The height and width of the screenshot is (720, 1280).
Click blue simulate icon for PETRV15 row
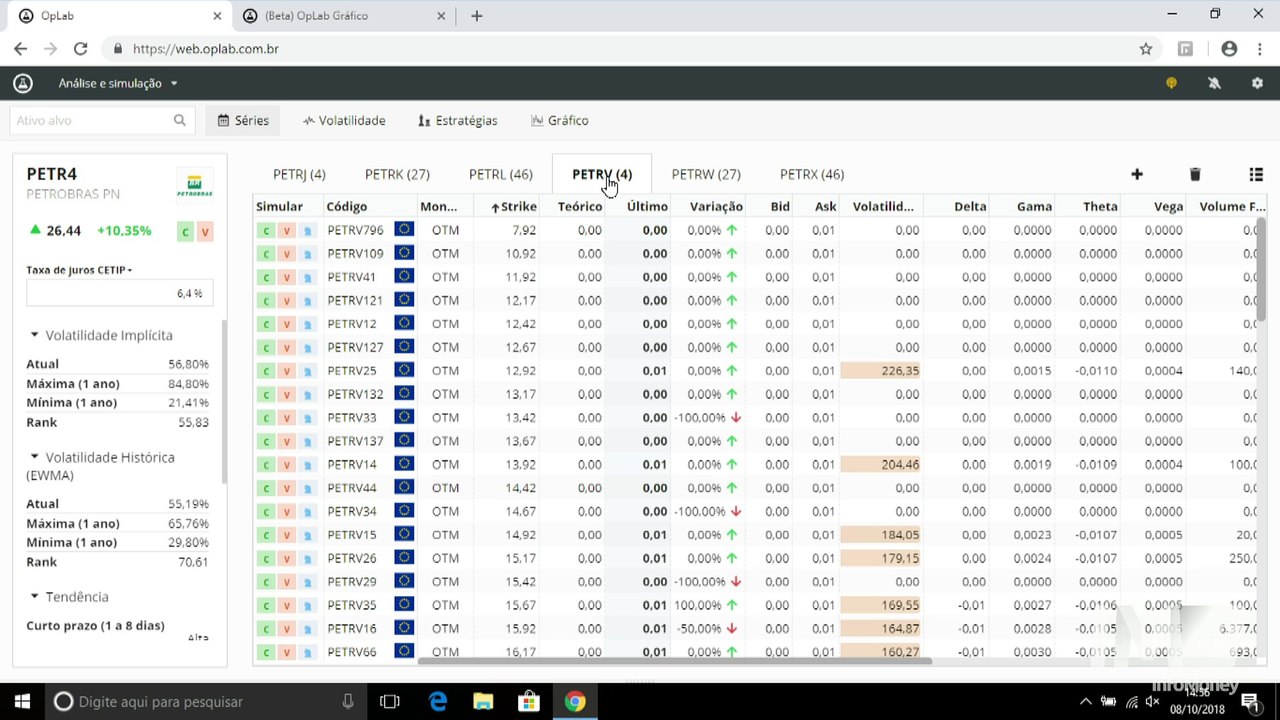click(x=308, y=535)
